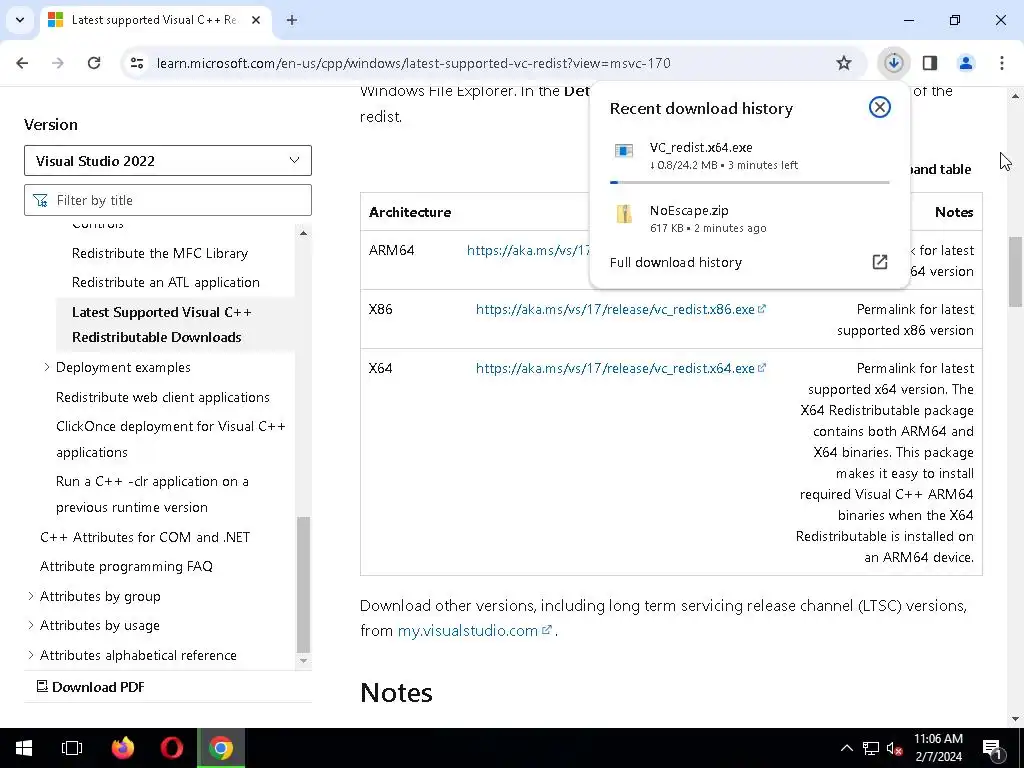Click Full download history entry
The width and height of the screenshot is (1024, 768).
click(749, 262)
